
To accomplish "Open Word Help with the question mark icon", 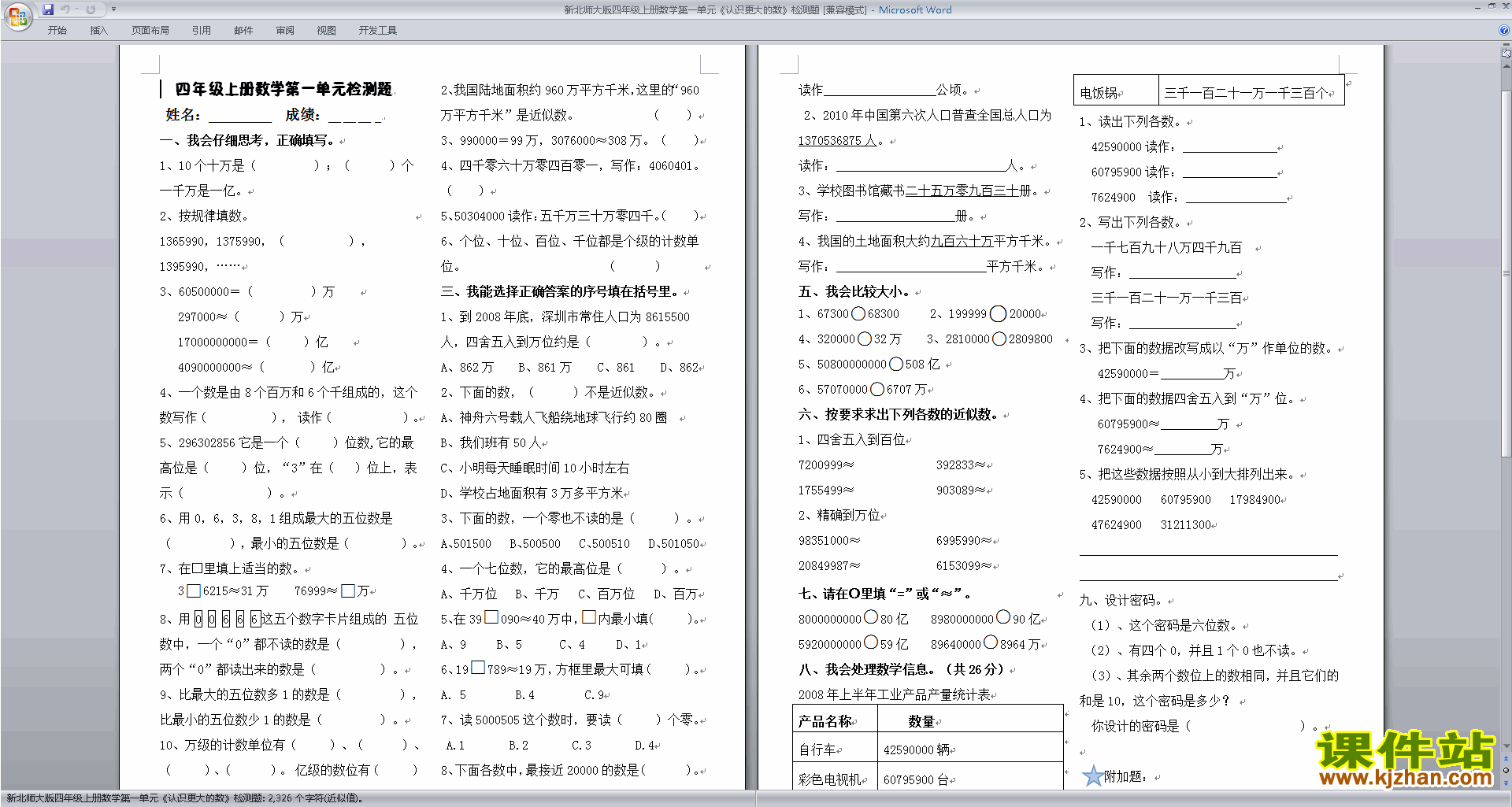I will 1504,30.
